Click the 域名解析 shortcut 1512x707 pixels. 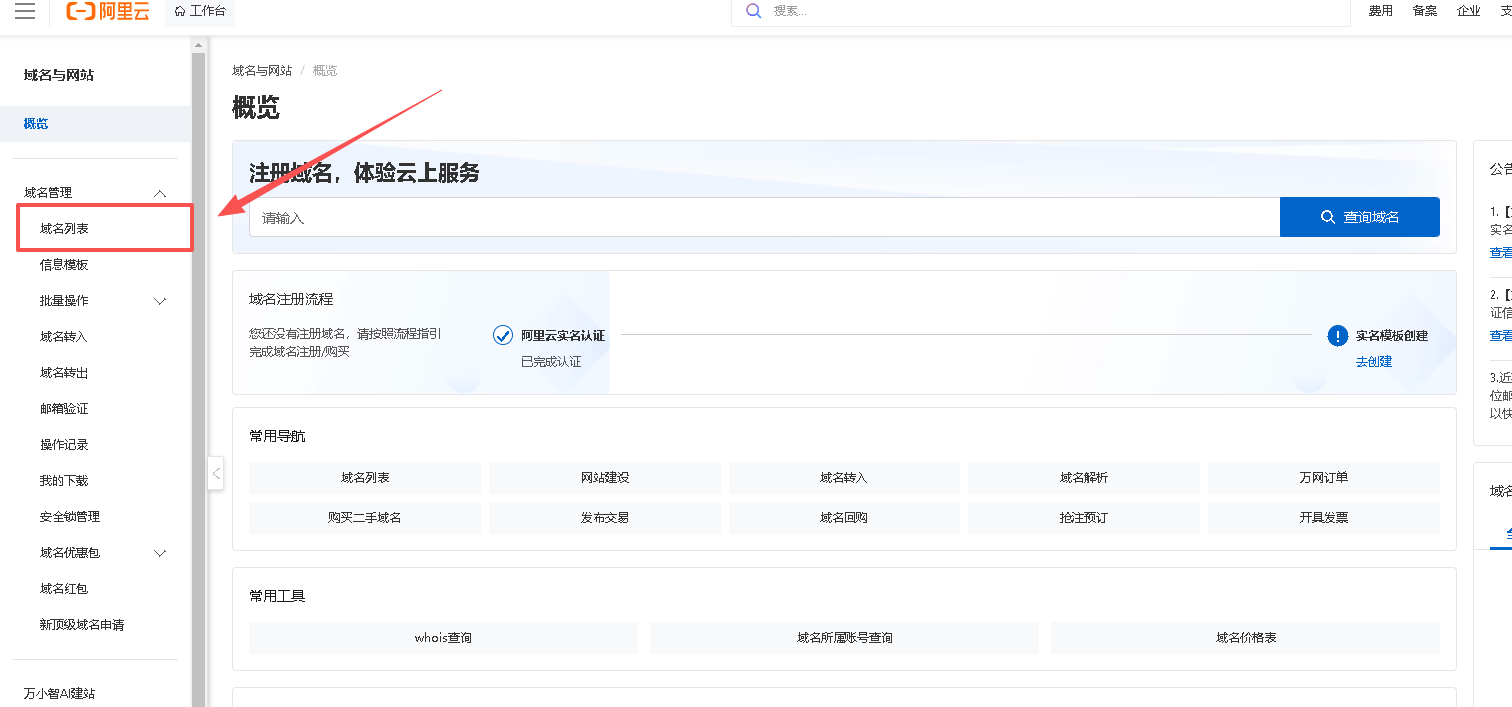coord(1084,478)
